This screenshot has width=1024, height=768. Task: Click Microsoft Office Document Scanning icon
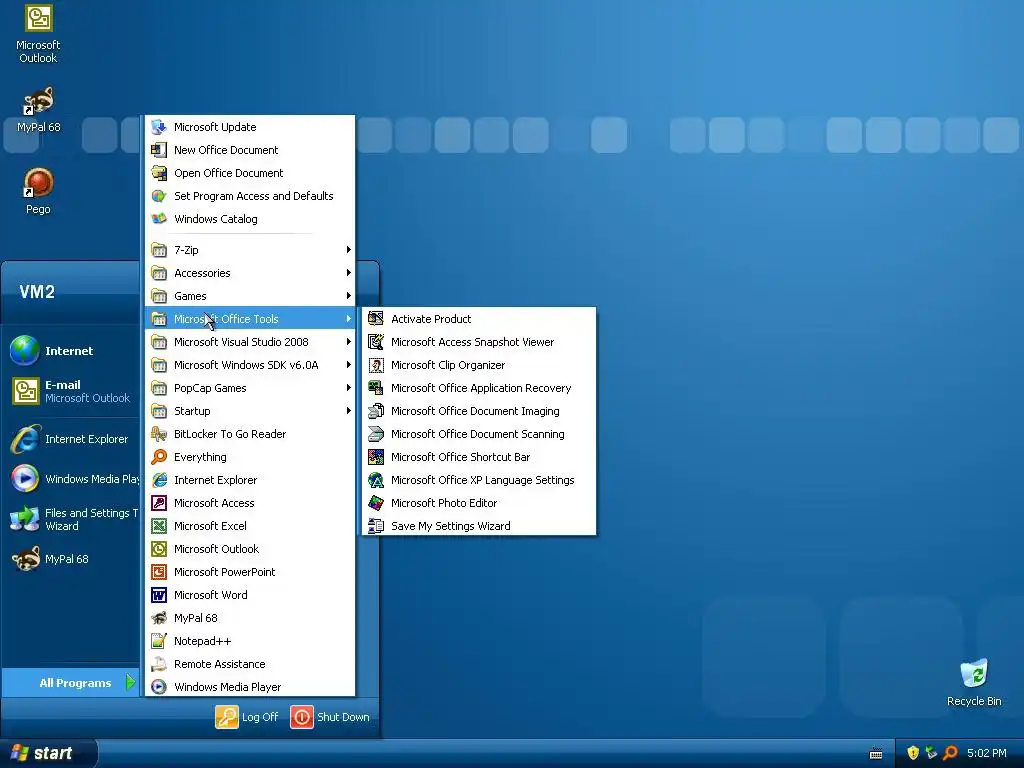pos(376,434)
